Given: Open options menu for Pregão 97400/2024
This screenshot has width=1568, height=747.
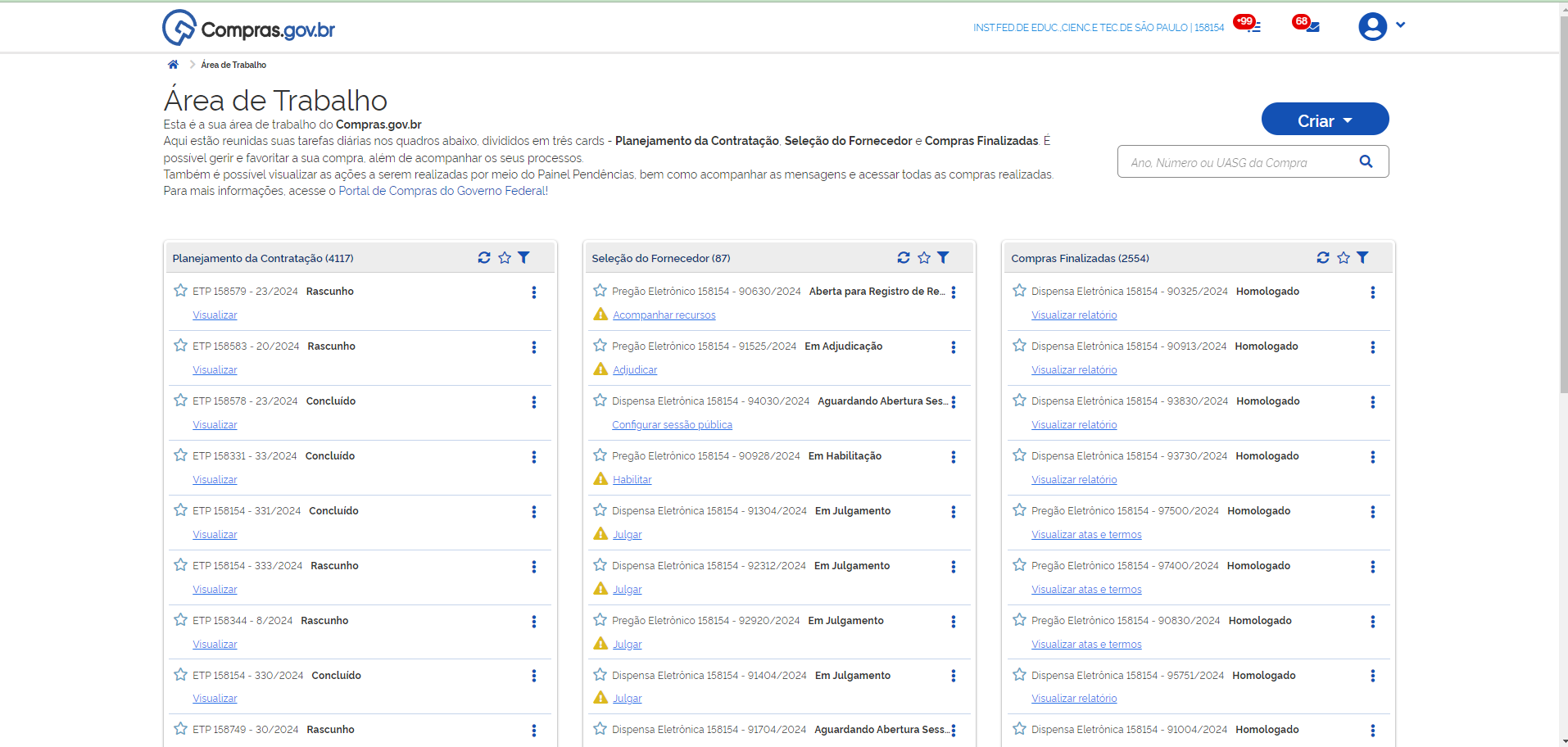Looking at the screenshot, I should point(1373,567).
